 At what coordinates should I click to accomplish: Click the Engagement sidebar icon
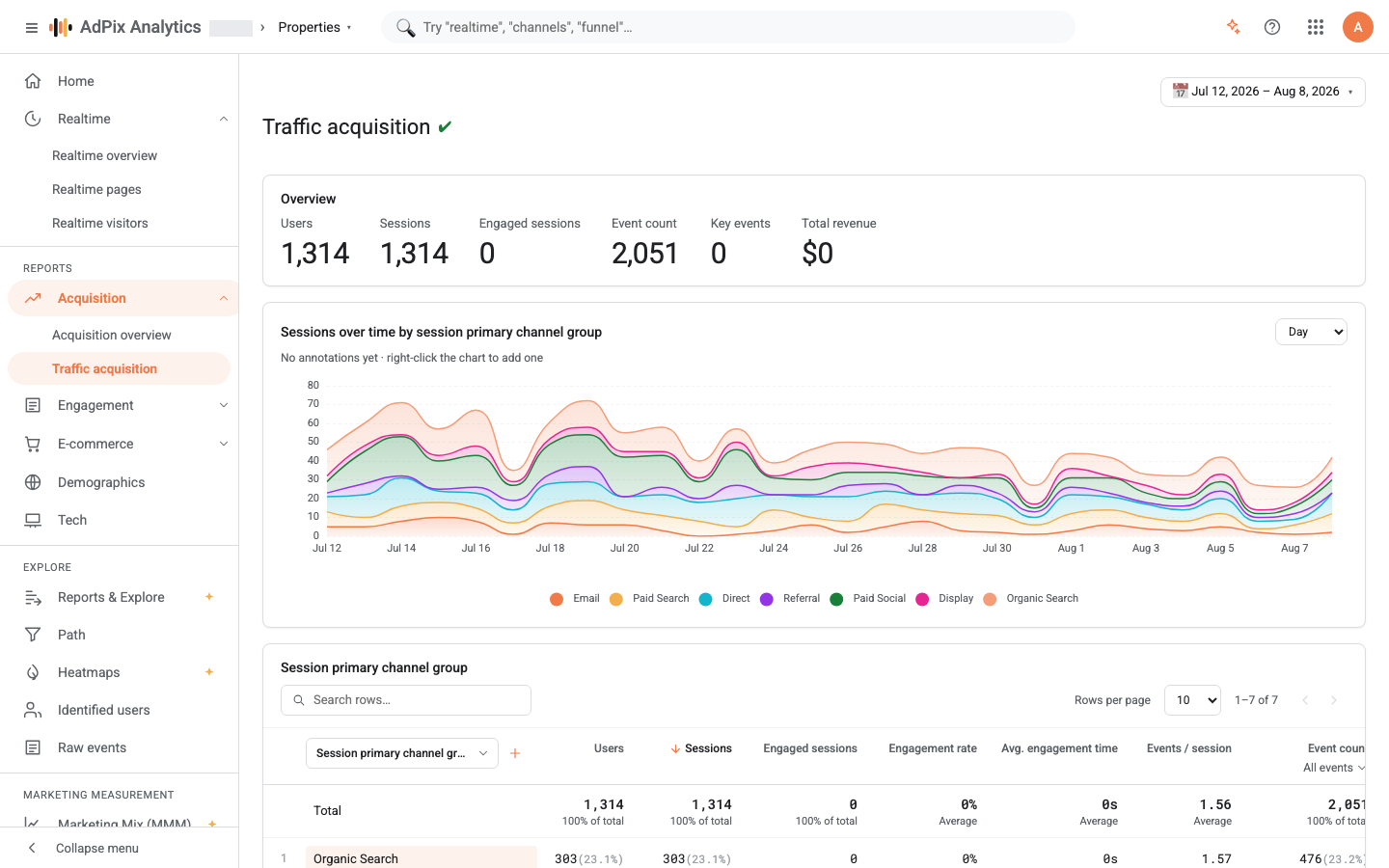click(33, 405)
